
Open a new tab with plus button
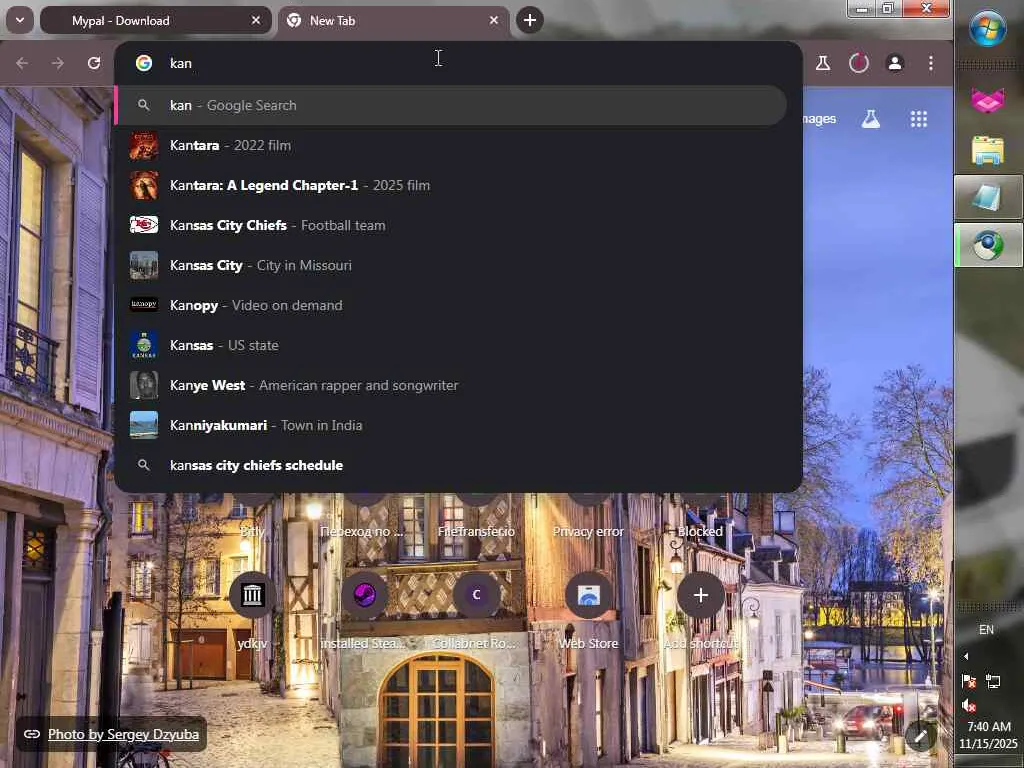click(530, 20)
